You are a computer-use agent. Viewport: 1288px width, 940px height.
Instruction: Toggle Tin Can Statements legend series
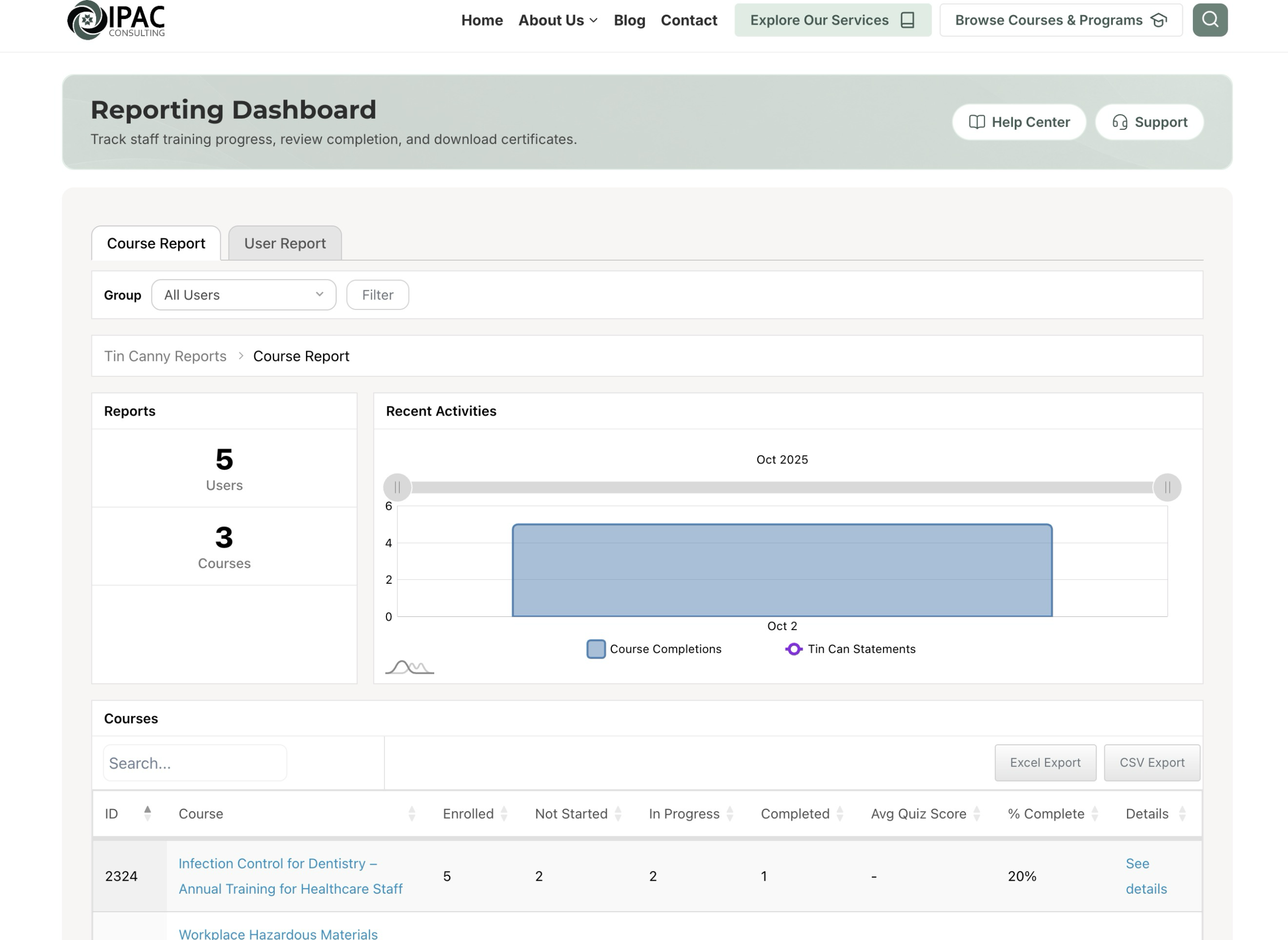[x=850, y=649]
